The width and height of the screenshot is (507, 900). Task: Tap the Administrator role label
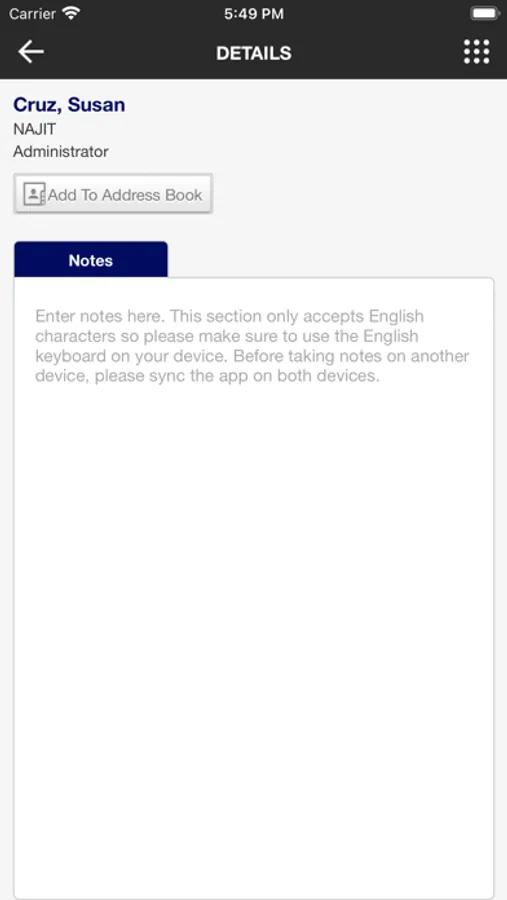pos(61,152)
